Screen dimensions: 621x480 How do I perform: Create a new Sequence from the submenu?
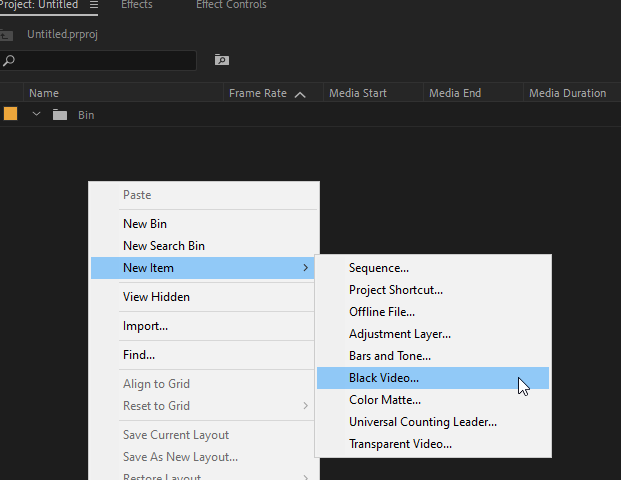point(379,268)
